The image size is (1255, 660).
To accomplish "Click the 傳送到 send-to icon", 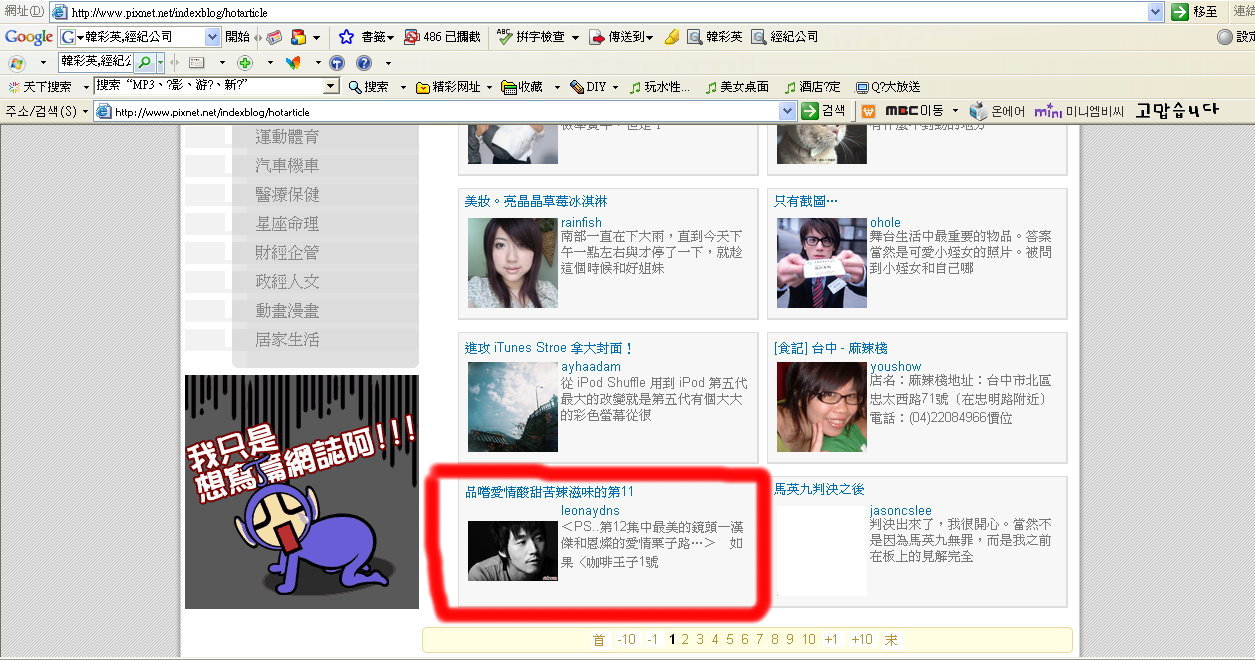I will 598,37.
